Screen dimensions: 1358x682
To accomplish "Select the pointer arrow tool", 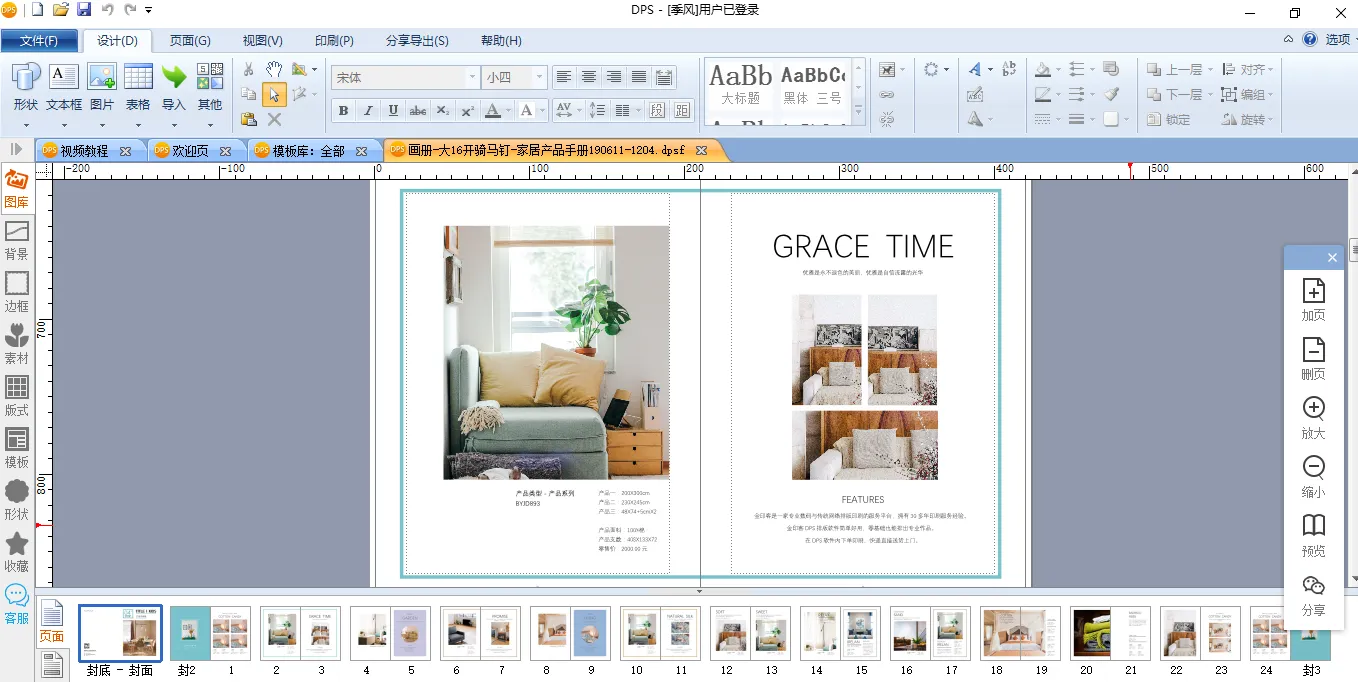I will tap(274, 95).
